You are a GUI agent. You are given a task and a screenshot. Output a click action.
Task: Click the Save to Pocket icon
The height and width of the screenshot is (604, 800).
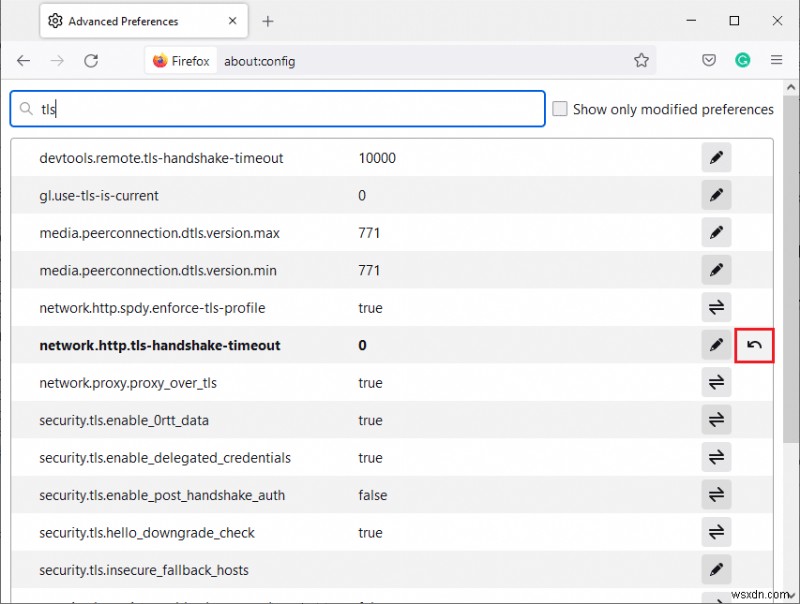(709, 60)
